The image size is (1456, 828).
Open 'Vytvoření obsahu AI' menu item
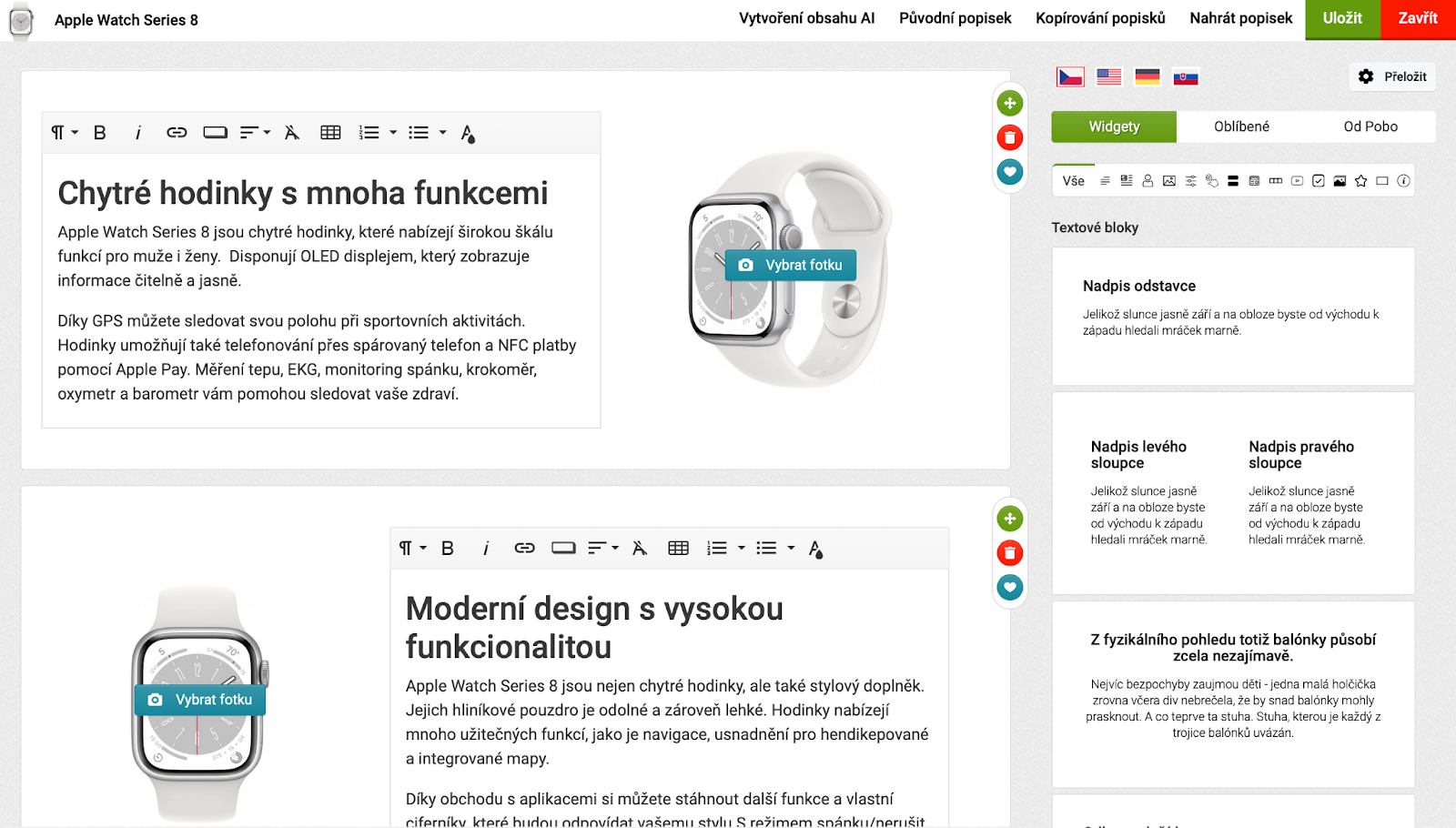(x=807, y=18)
